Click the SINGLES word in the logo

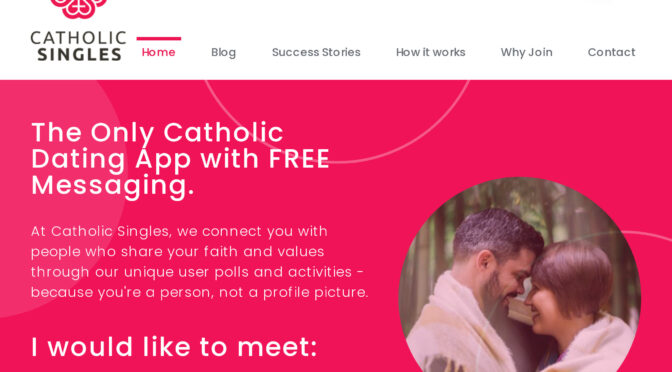coord(79,54)
